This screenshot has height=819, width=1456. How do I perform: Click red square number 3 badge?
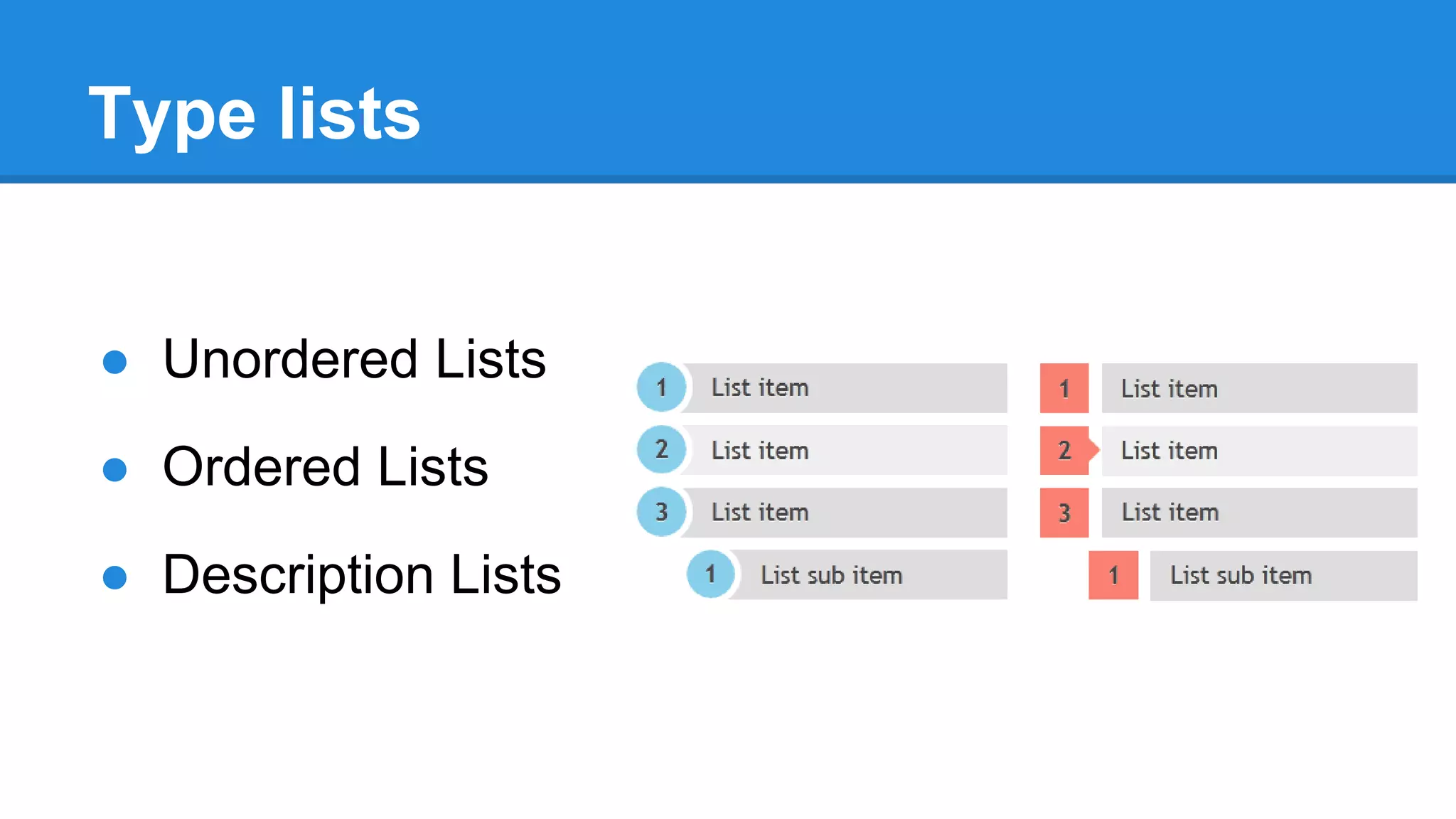[x=1064, y=513]
